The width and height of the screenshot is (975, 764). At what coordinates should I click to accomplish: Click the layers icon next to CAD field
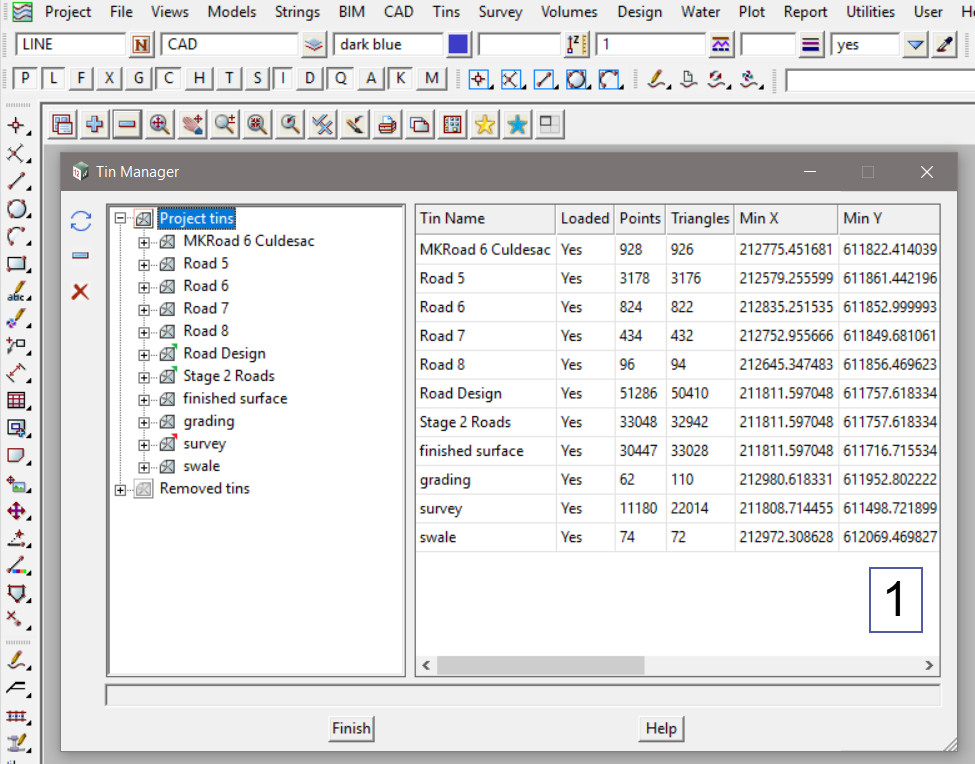pyautogui.click(x=314, y=45)
